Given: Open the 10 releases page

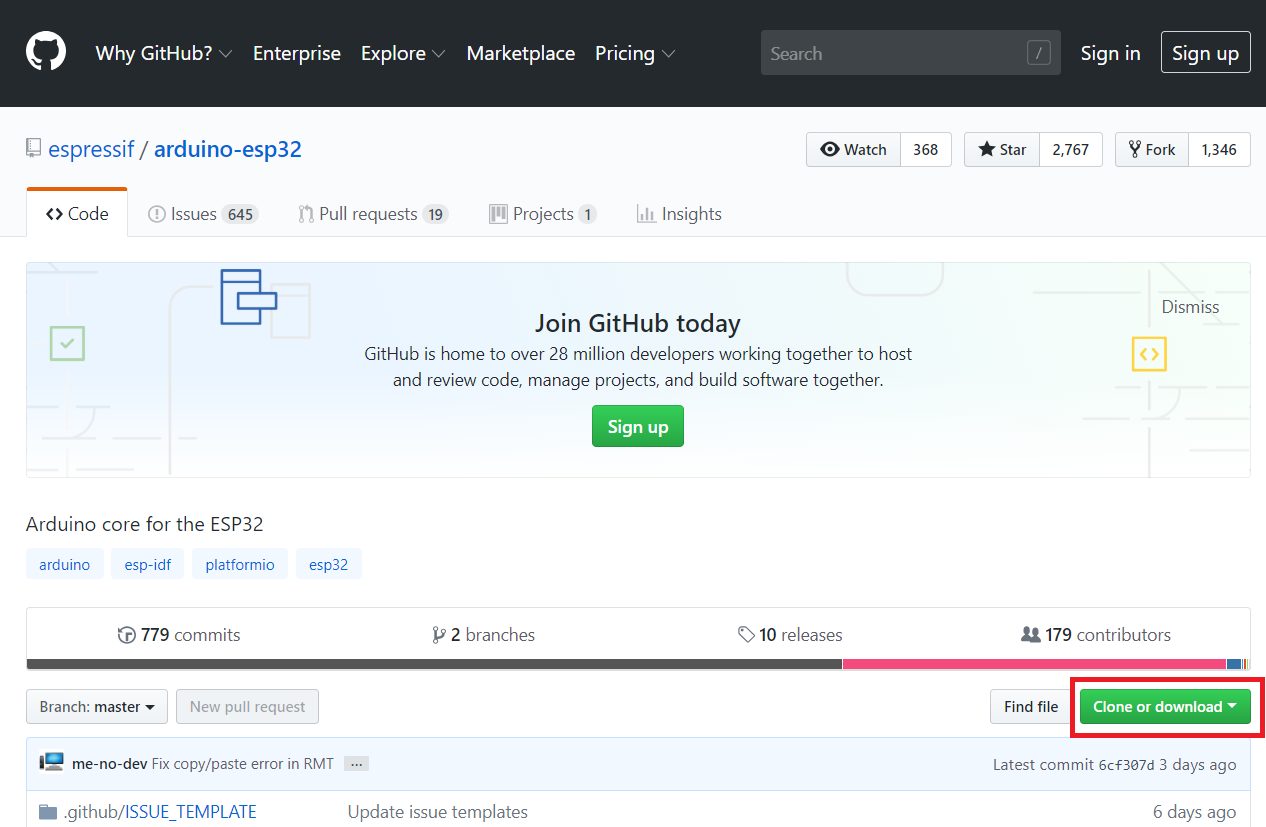Looking at the screenshot, I should pos(790,634).
